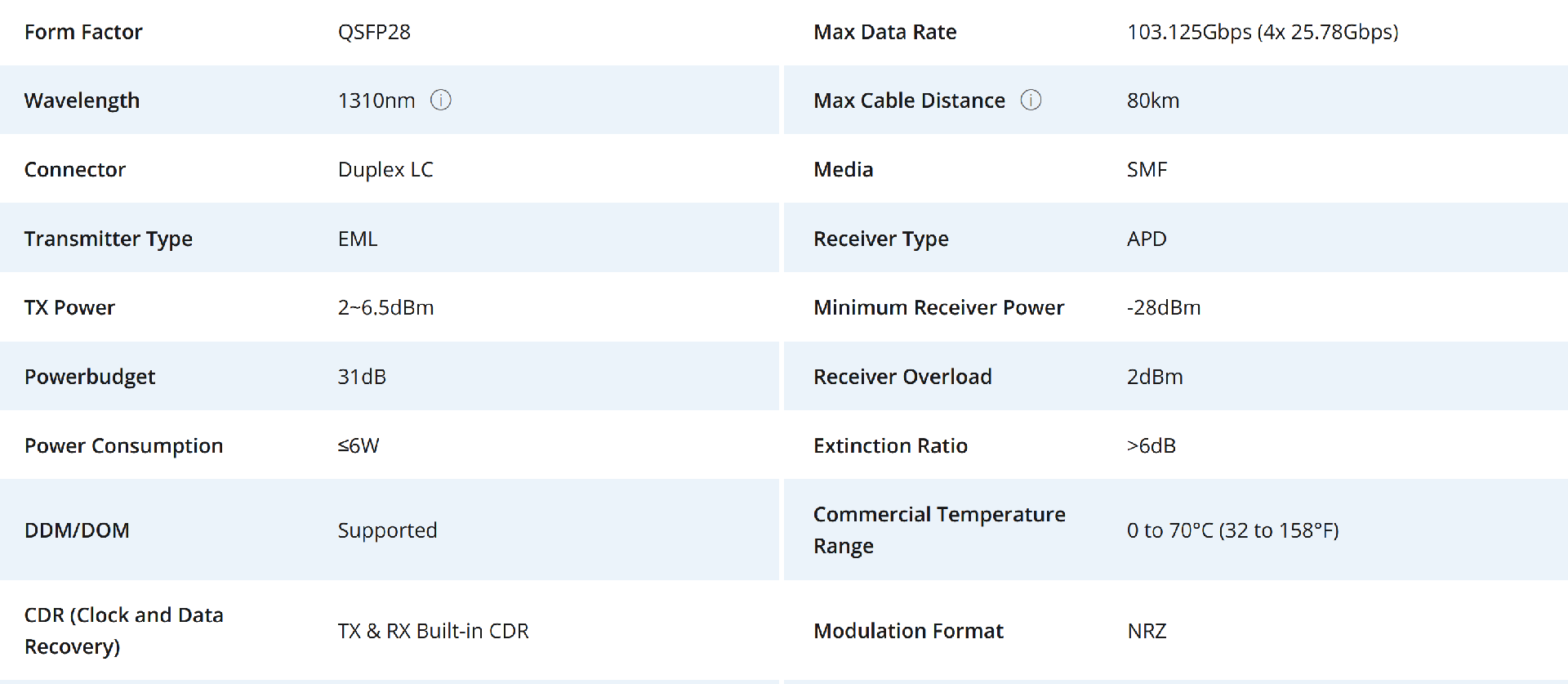The image size is (1568, 684).
Task: Select the TX & RX Built-in CDR value
Action: (x=433, y=631)
